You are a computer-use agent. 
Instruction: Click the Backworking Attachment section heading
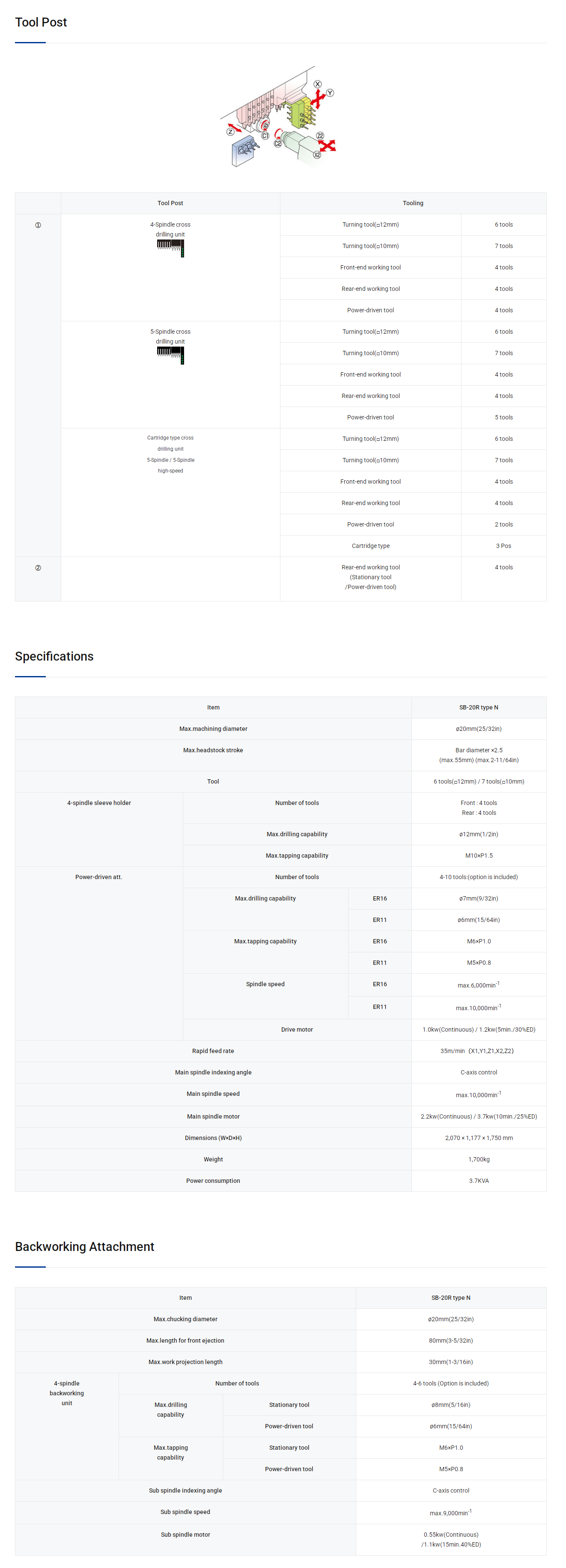pyautogui.click(x=85, y=1247)
